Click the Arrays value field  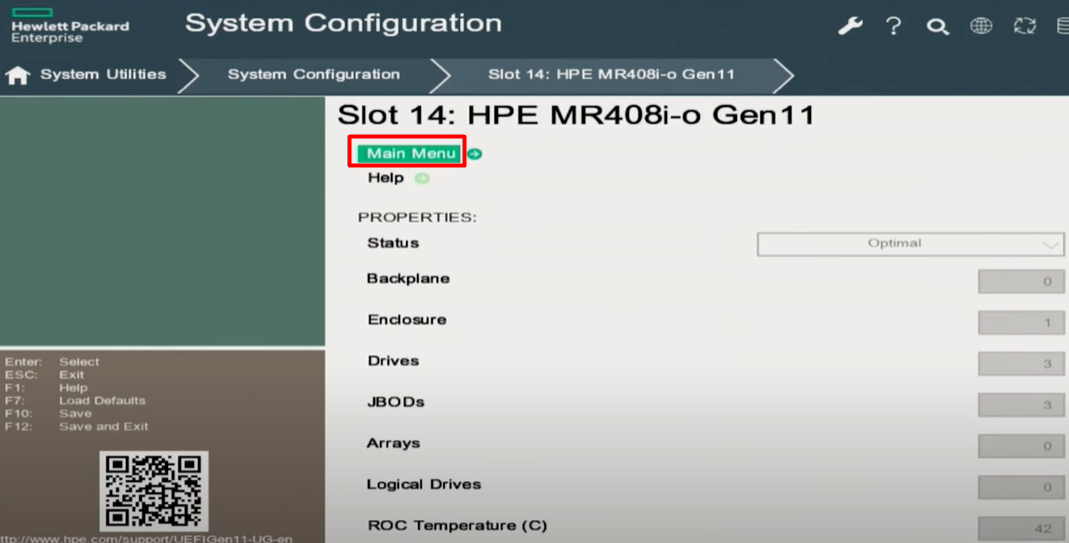1021,446
